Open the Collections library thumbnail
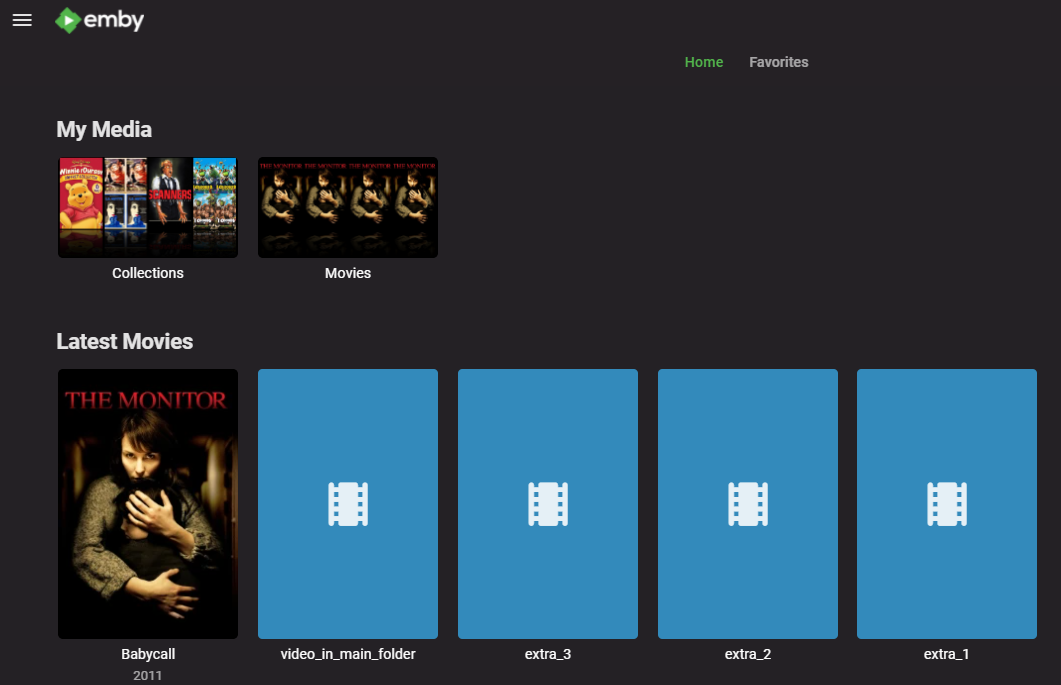Image resolution: width=1061 pixels, height=685 pixels. [x=148, y=207]
